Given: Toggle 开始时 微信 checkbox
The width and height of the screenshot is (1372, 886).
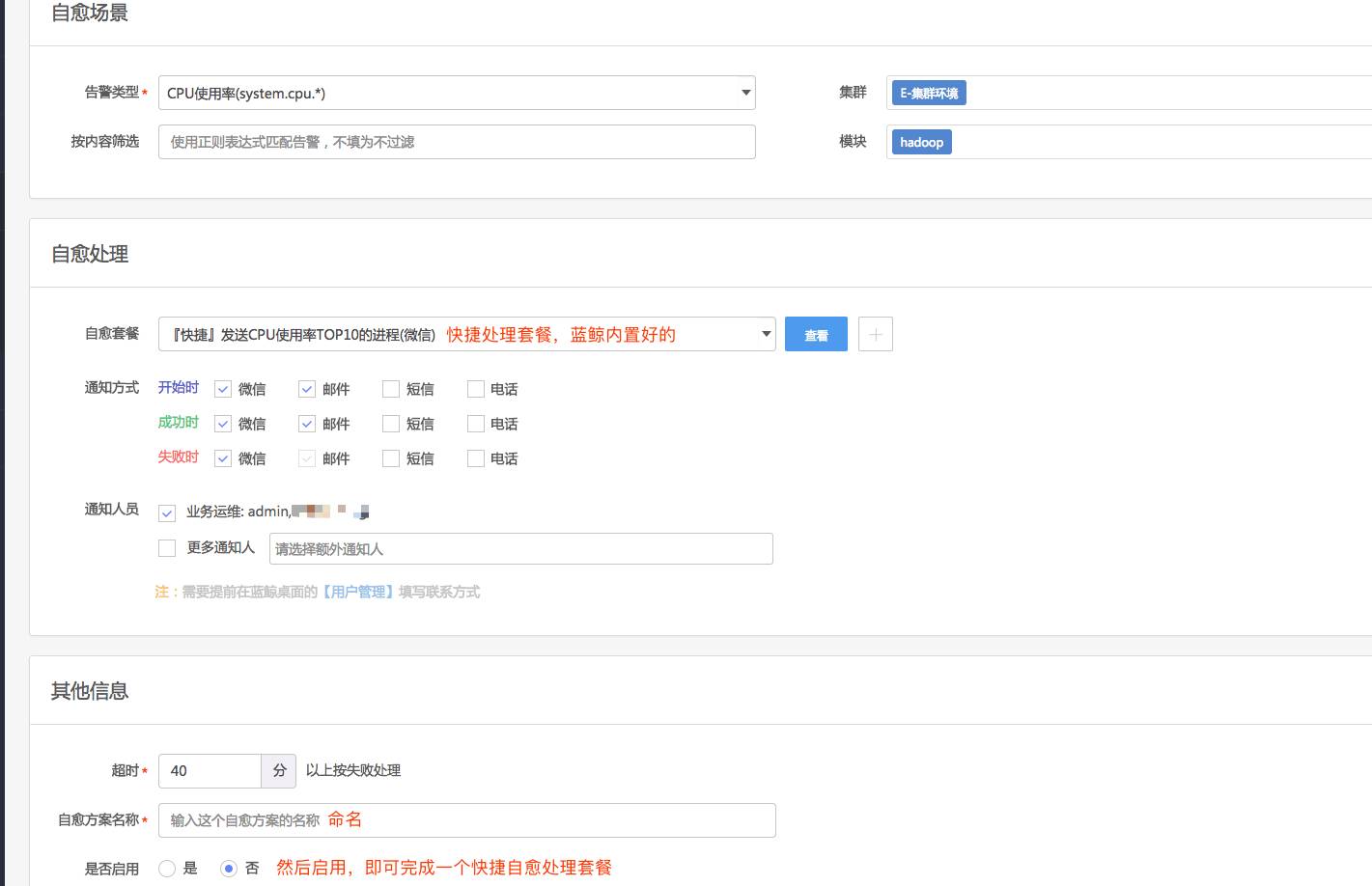Looking at the screenshot, I should pyautogui.click(x=223, y=389).
